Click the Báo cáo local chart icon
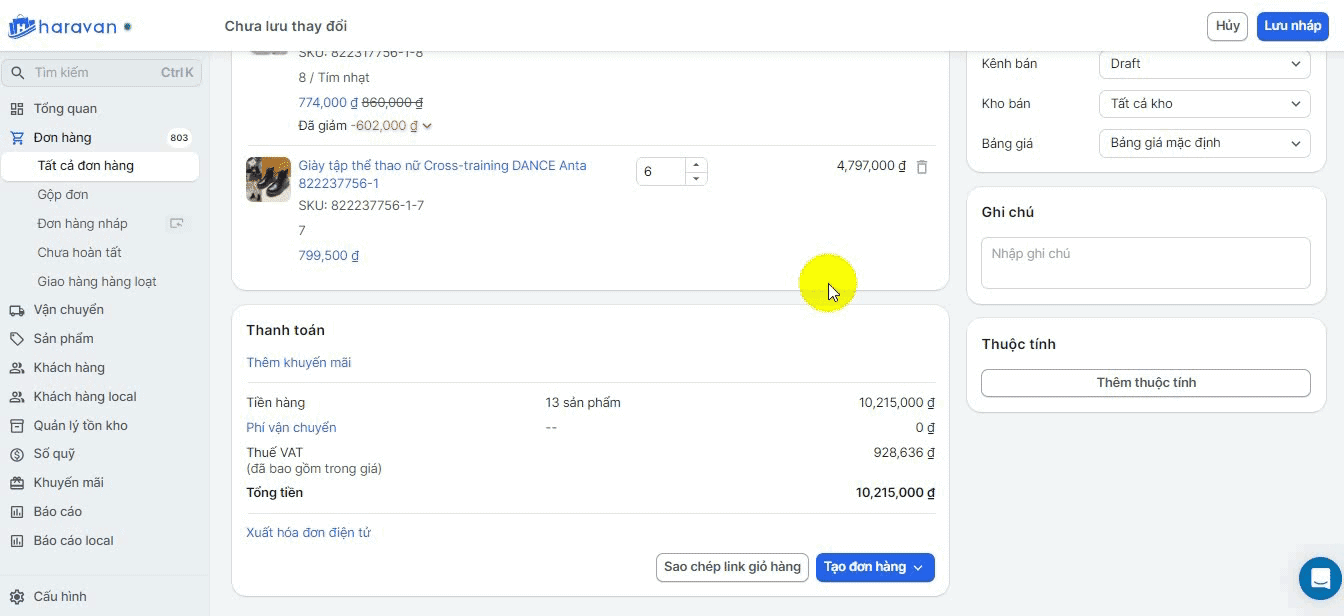 point(16,541)
